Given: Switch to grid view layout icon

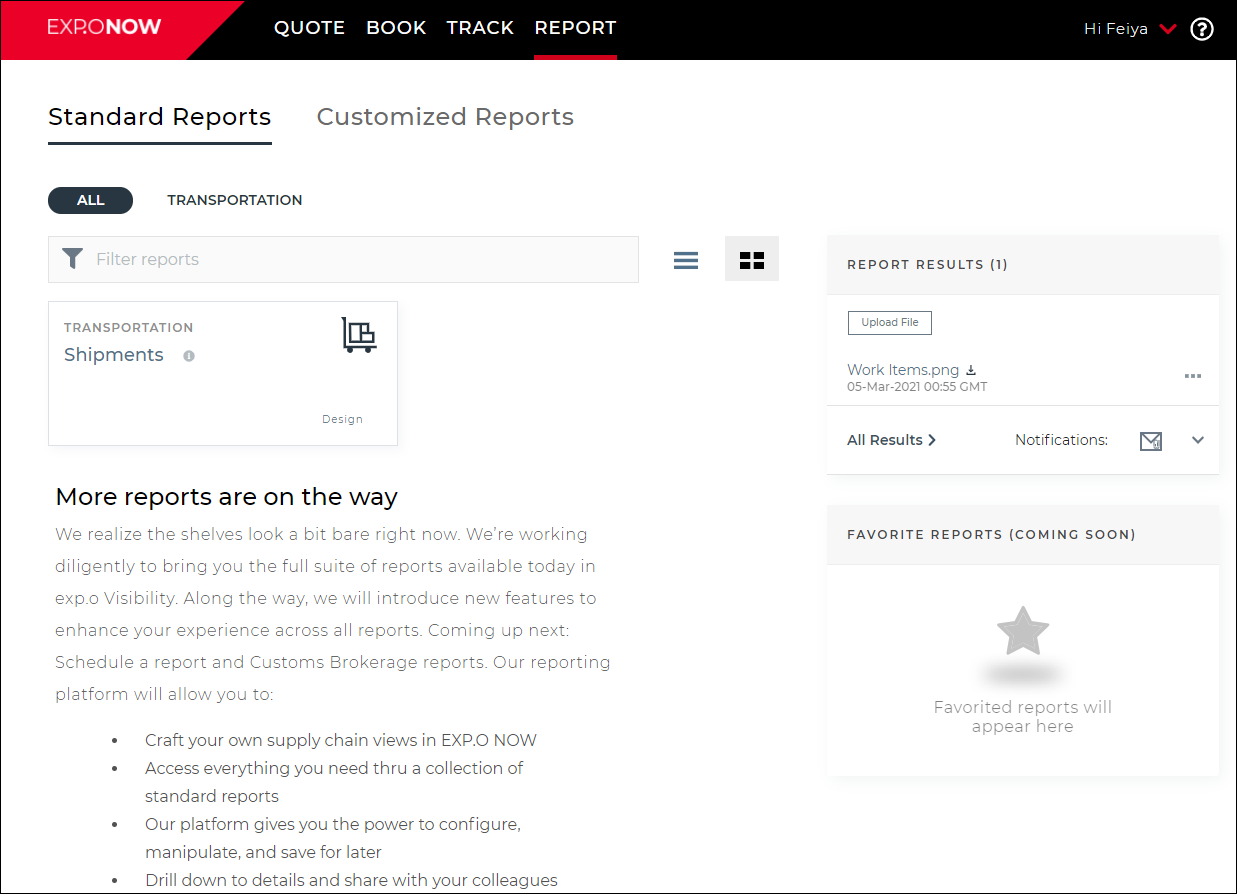Looking at the screenshot, I should [752, 260].
